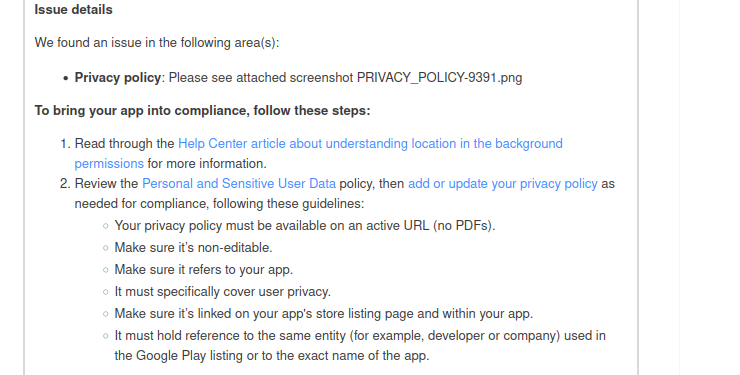
Task: Click the 'permissions' link text continuation
Action: click(x=109, y=164)
